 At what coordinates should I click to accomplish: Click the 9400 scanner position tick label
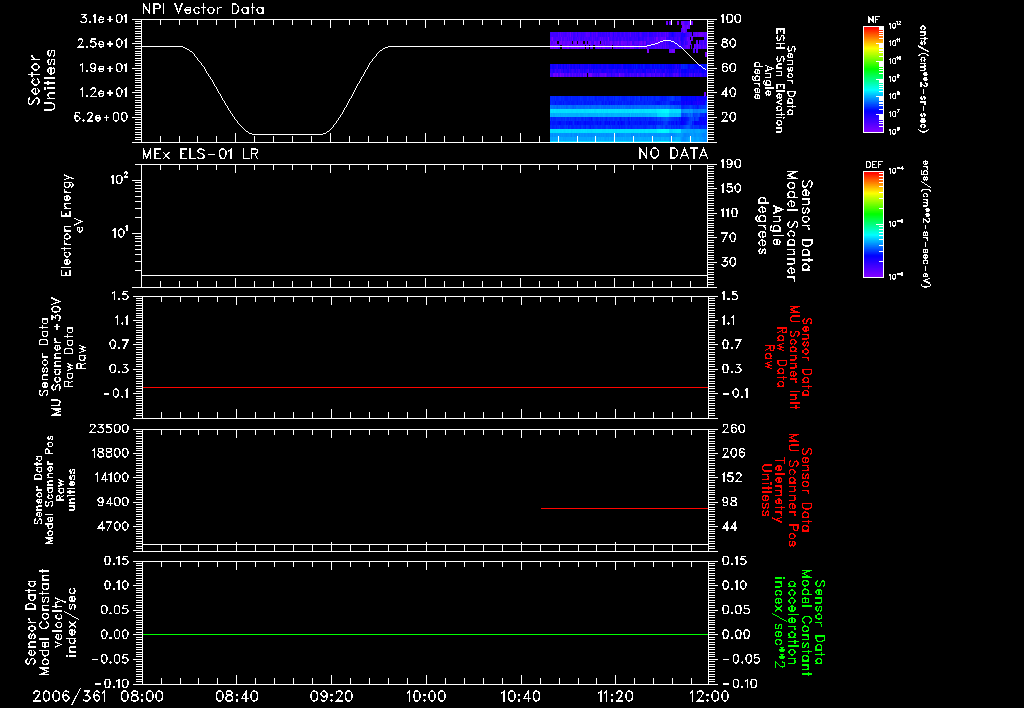click(112, 502)
